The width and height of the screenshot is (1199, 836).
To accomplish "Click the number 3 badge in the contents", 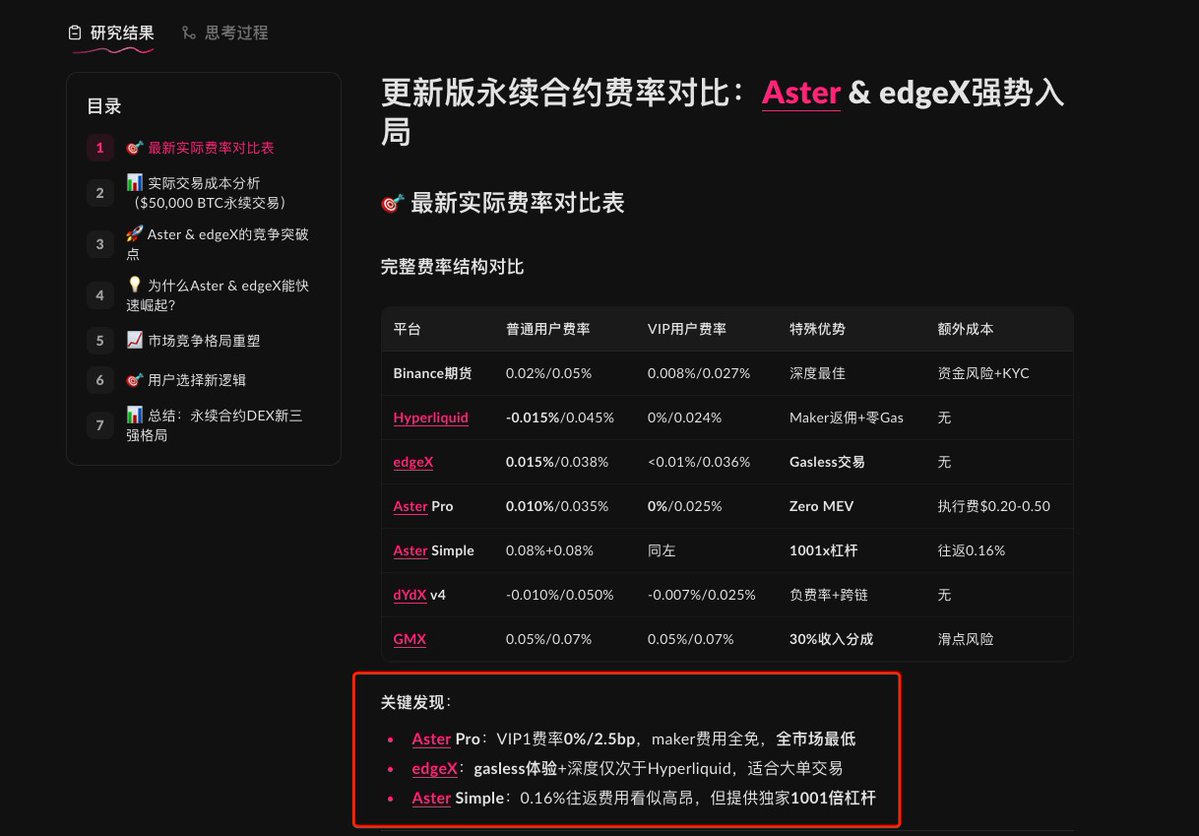I will 99,244.
